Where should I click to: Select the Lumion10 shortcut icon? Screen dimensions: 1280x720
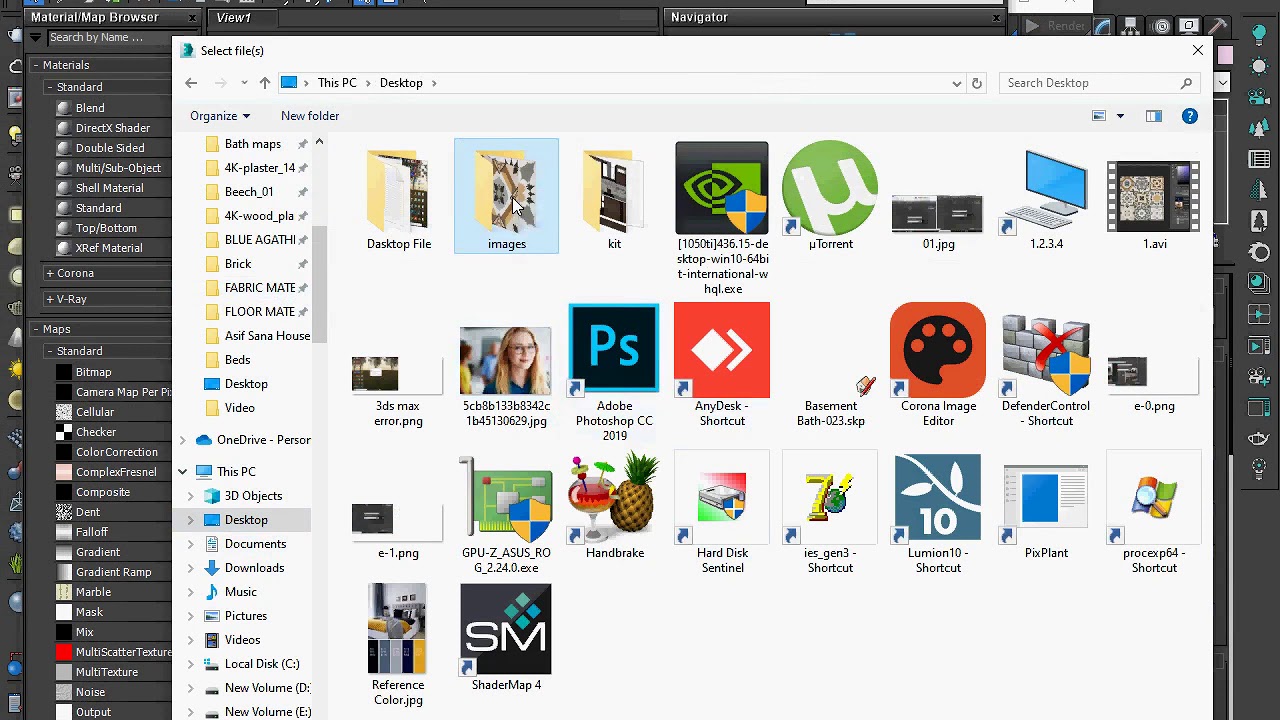(x=938, y=514)
